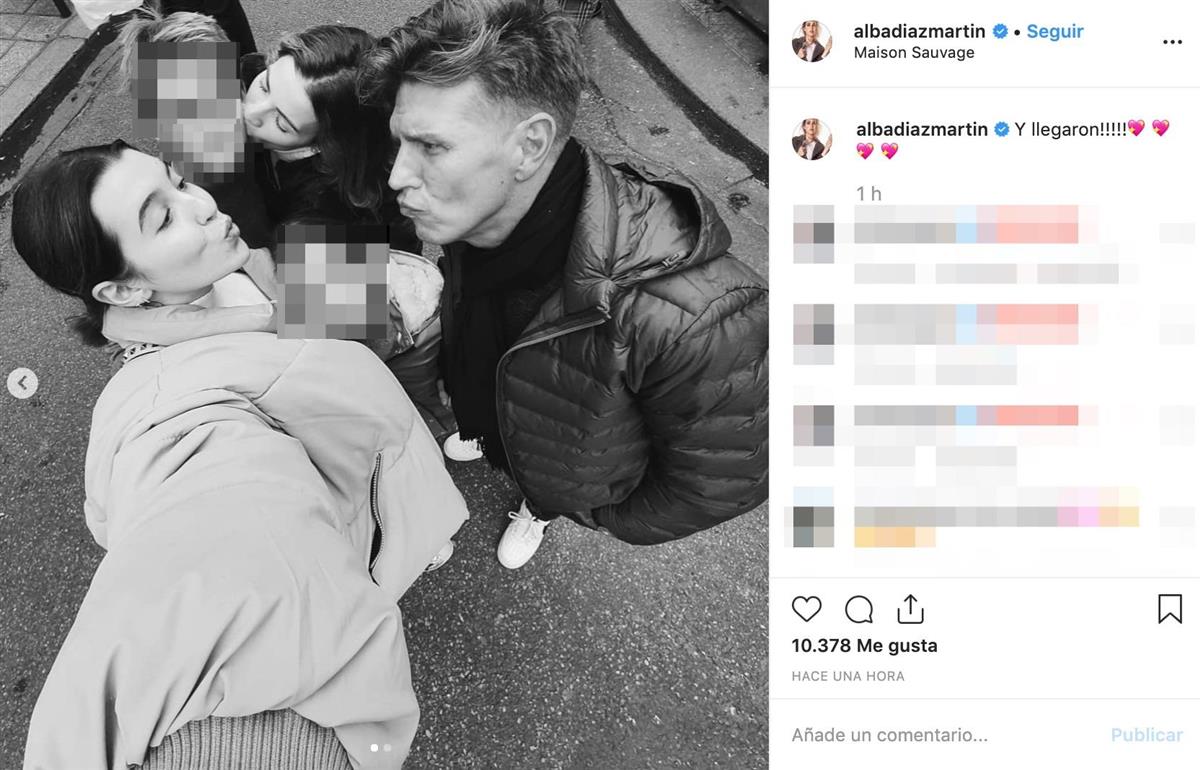Viewport: 1200px width, 770px height.
Task: Go to the previous photo with the left arrow
Action: [22, 383]
